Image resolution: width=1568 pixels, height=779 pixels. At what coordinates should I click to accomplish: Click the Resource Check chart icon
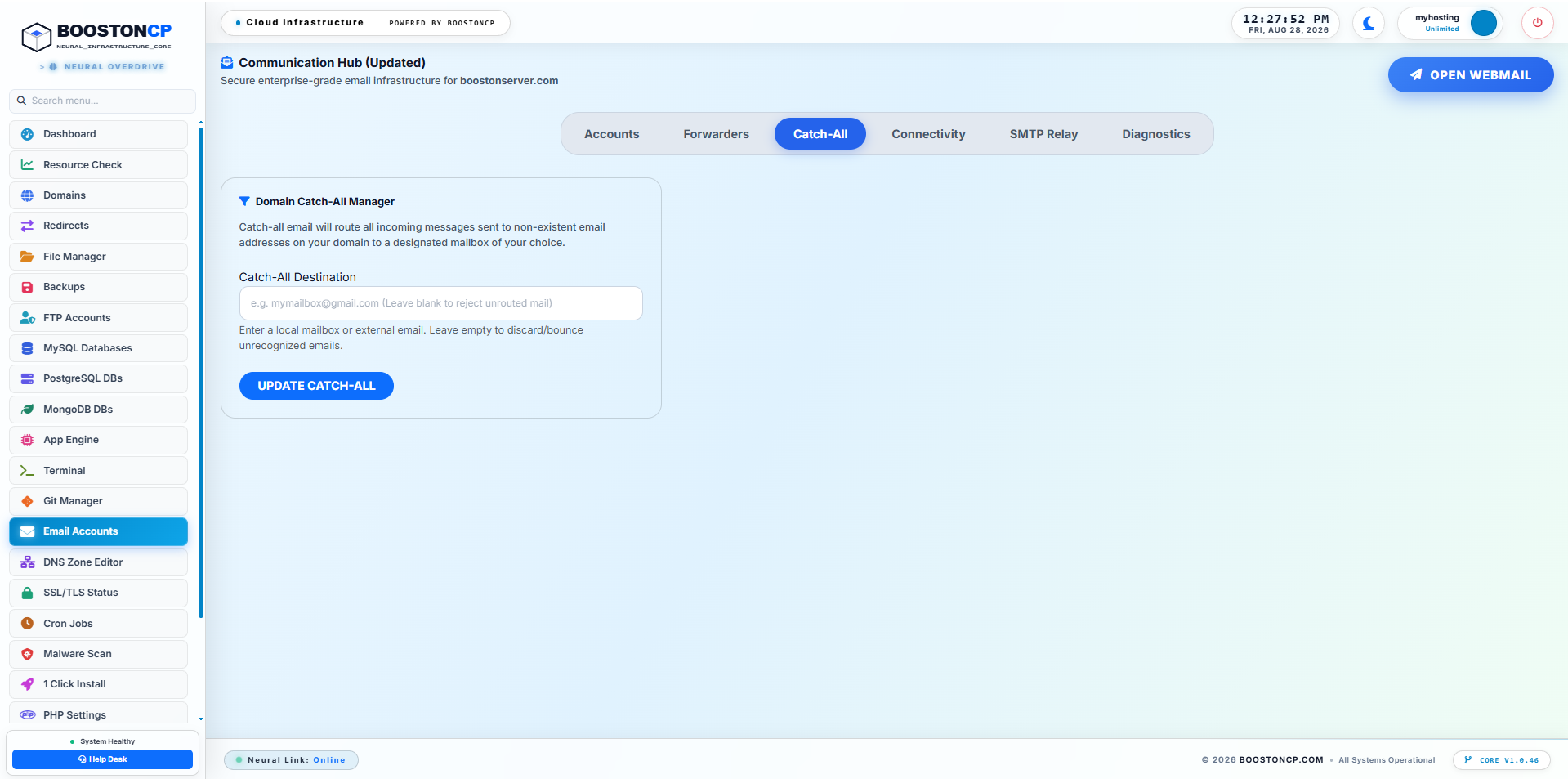(x=27, y=164)
